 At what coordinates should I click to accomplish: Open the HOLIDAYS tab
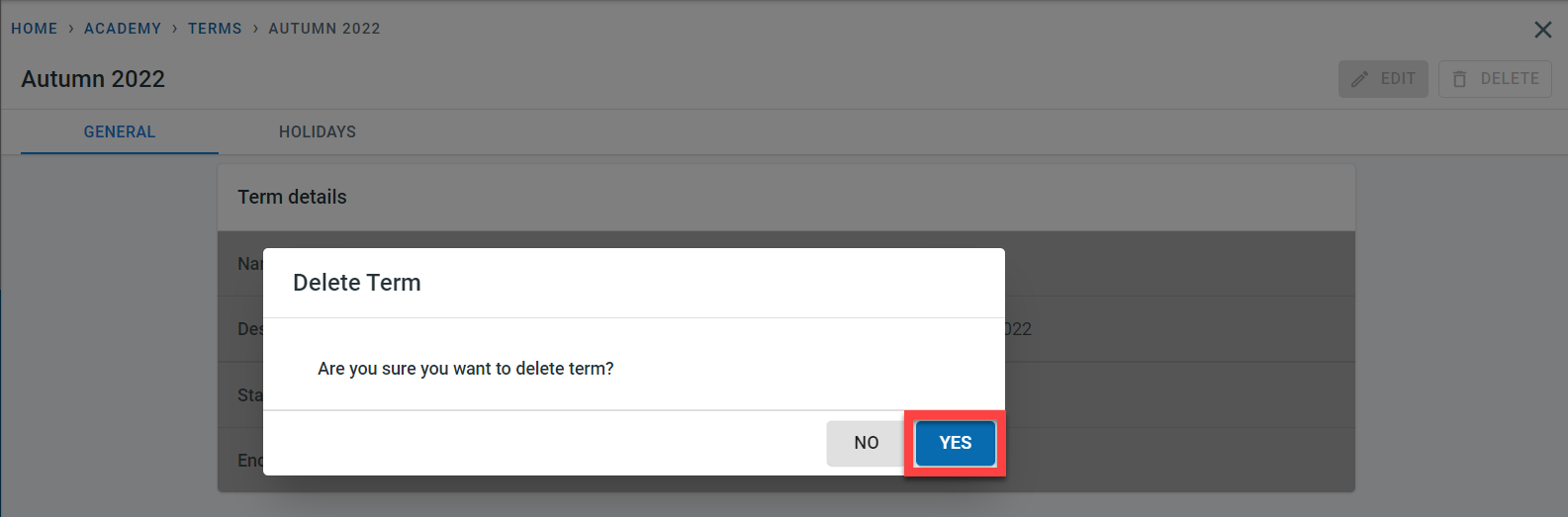click(x=318, y=131)
